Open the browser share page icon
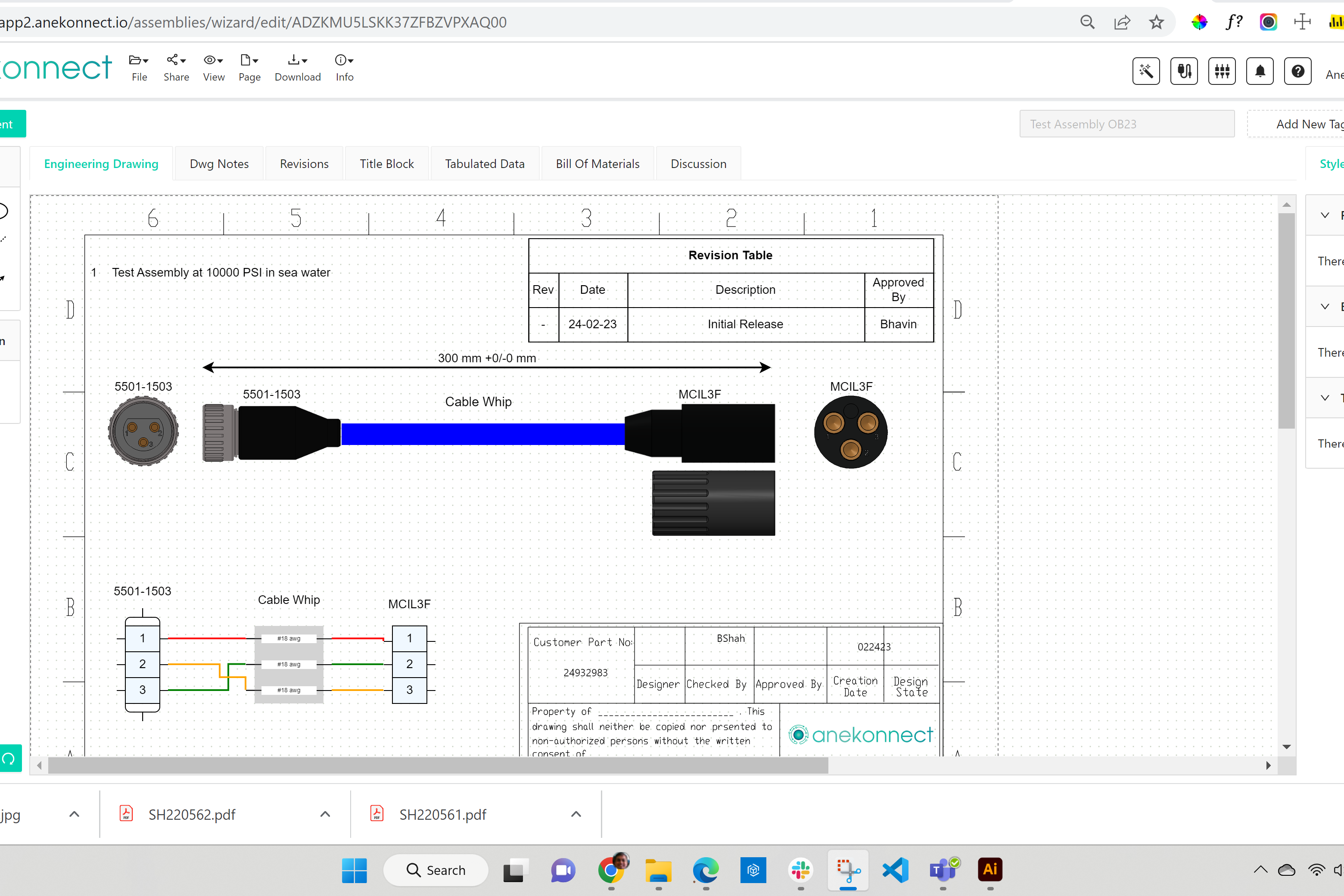Image resolution: width=1344 pixels, height=896 pixels. tap(1122, 22)
